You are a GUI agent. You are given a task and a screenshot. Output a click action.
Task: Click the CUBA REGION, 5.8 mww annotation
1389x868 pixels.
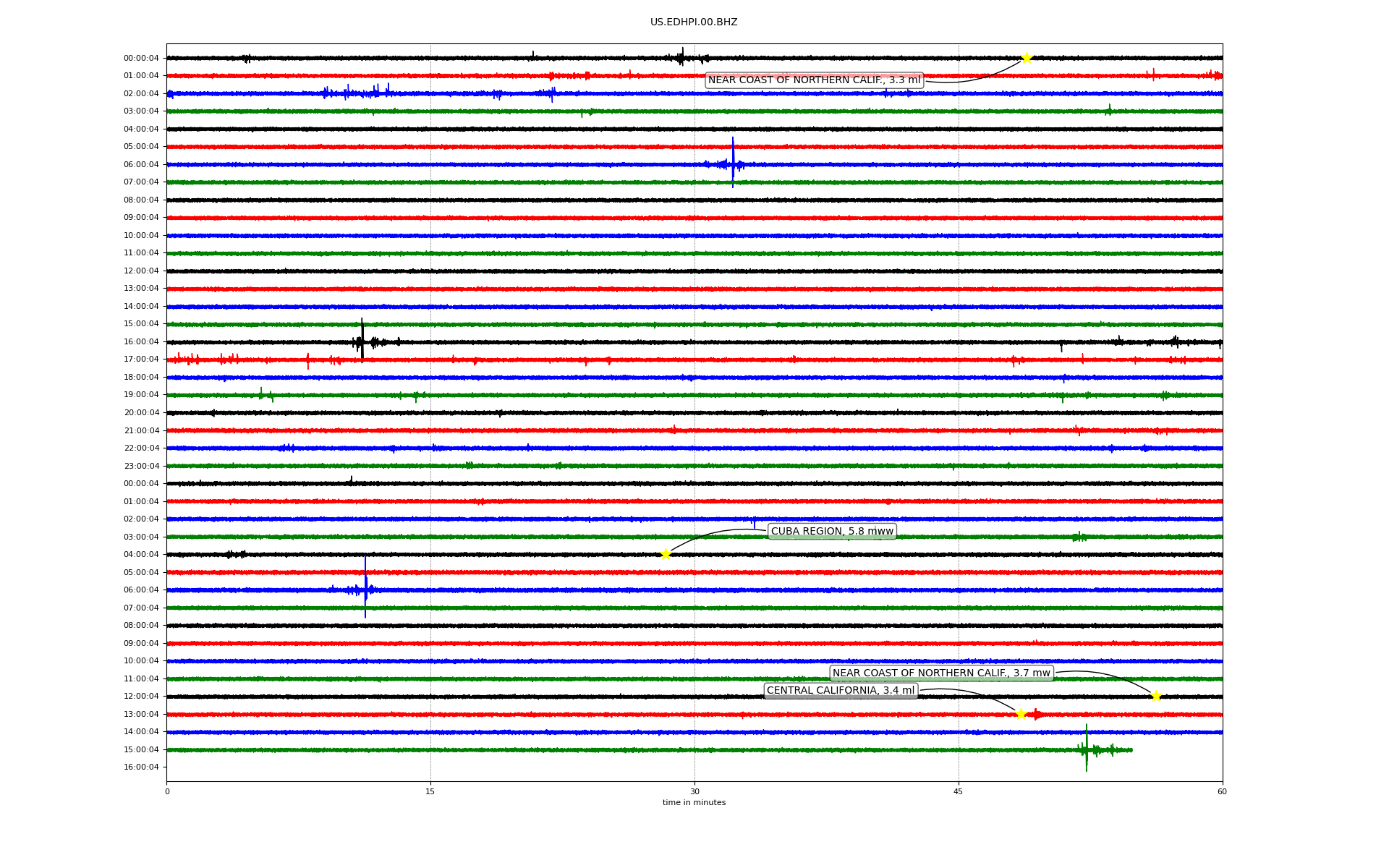(832, 531)
